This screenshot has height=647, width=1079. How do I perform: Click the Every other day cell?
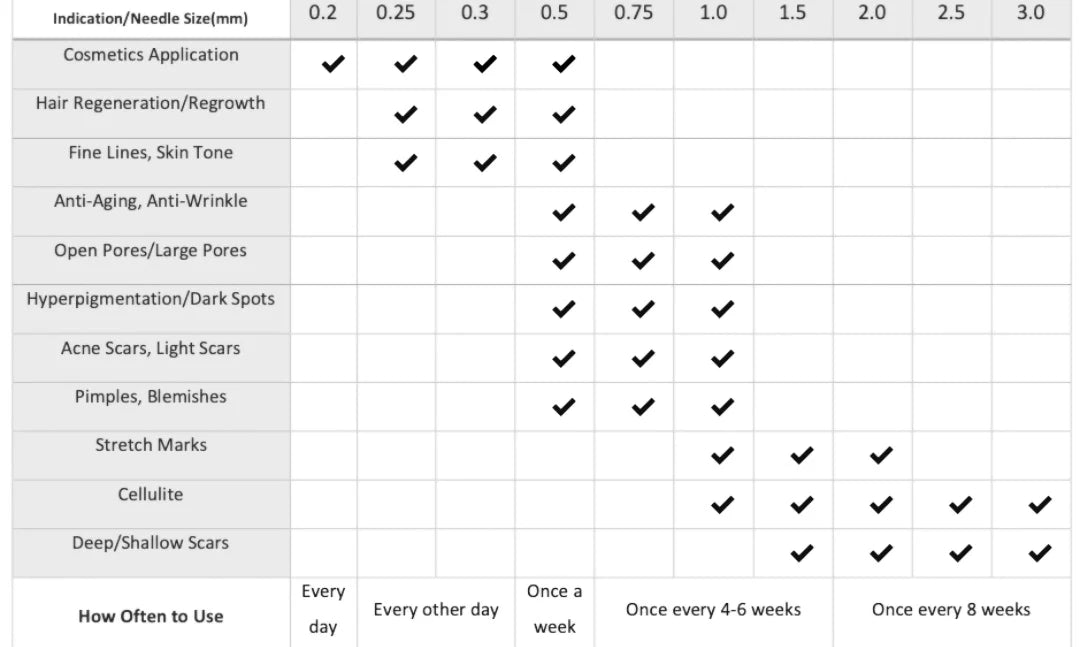tap(436, 609)
